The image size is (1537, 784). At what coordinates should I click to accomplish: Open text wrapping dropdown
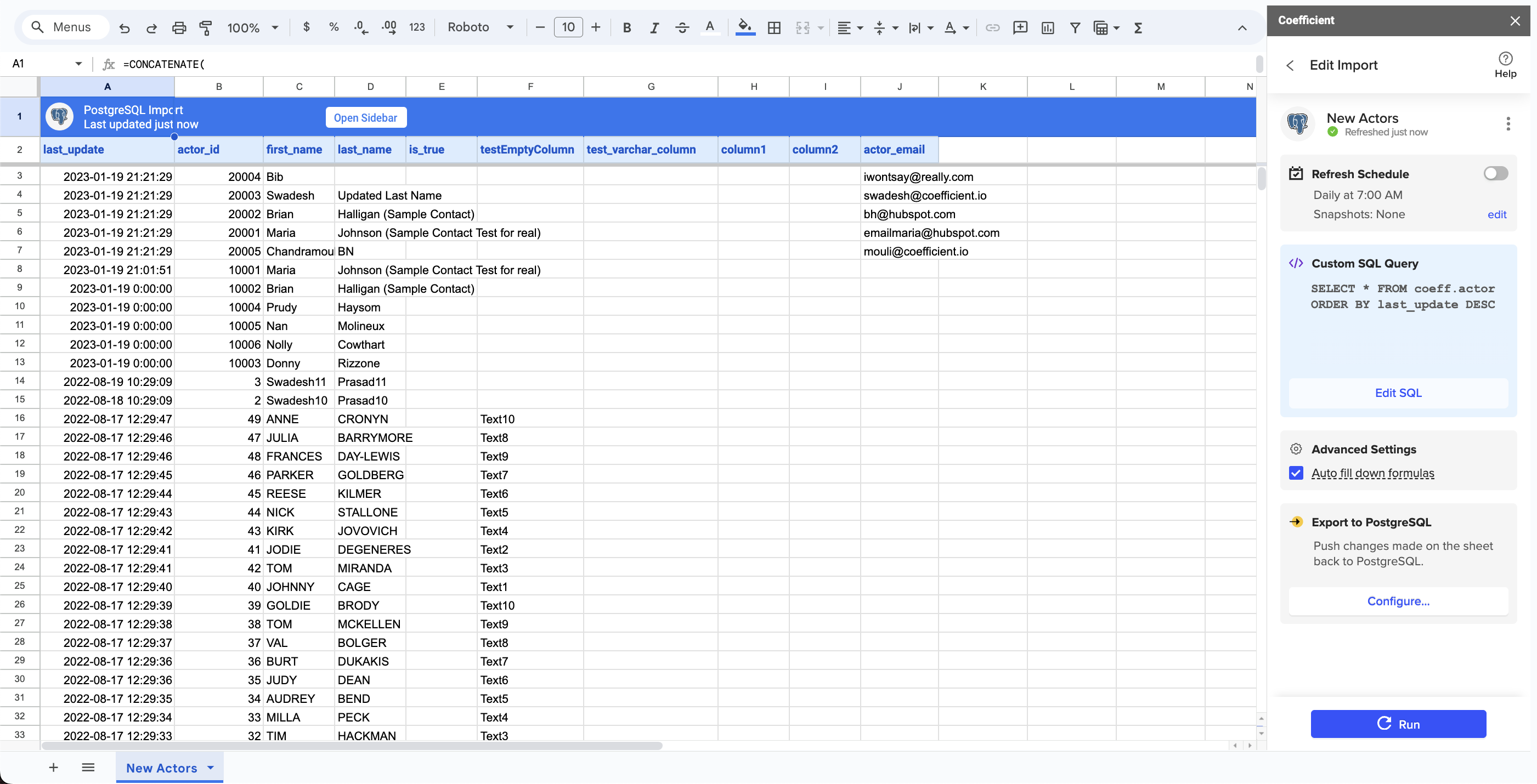[920, 27]
